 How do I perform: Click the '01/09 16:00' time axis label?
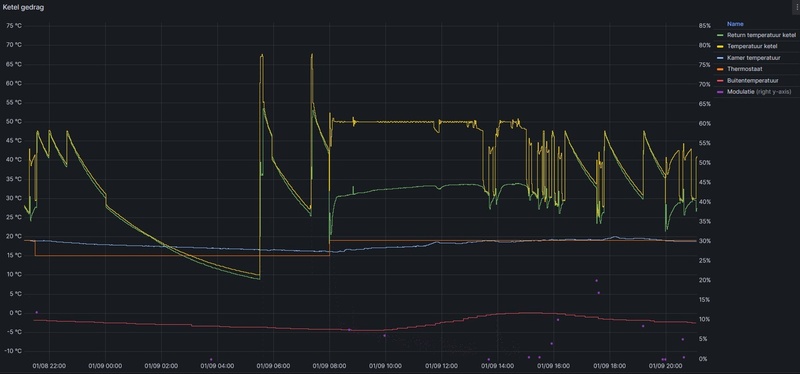[x=554, y=366]
